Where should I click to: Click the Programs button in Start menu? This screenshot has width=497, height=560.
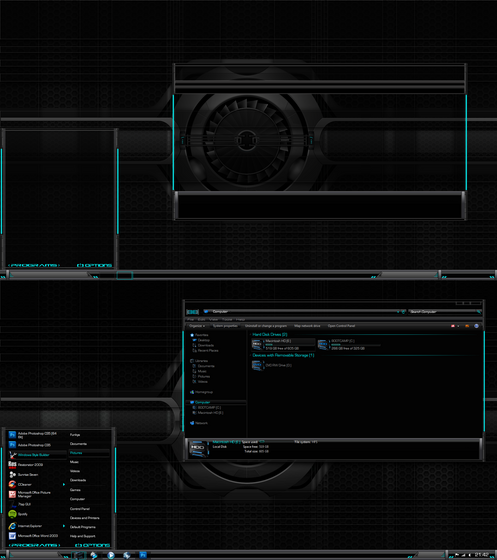[x=34, y=545]
